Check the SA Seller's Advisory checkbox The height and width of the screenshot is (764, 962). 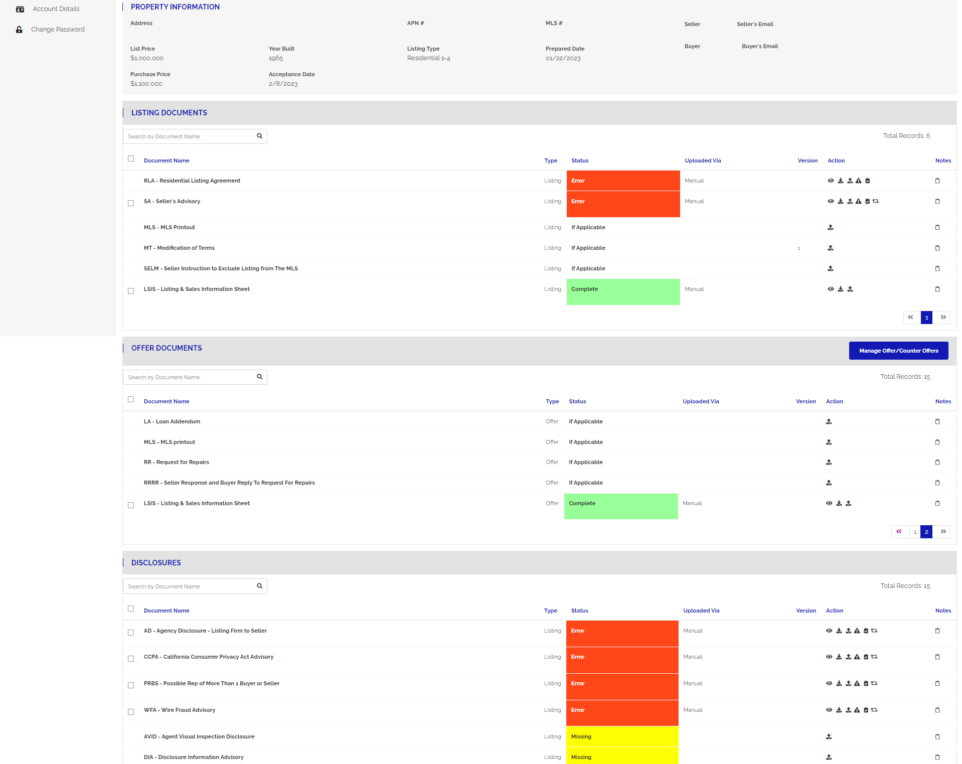131,203
